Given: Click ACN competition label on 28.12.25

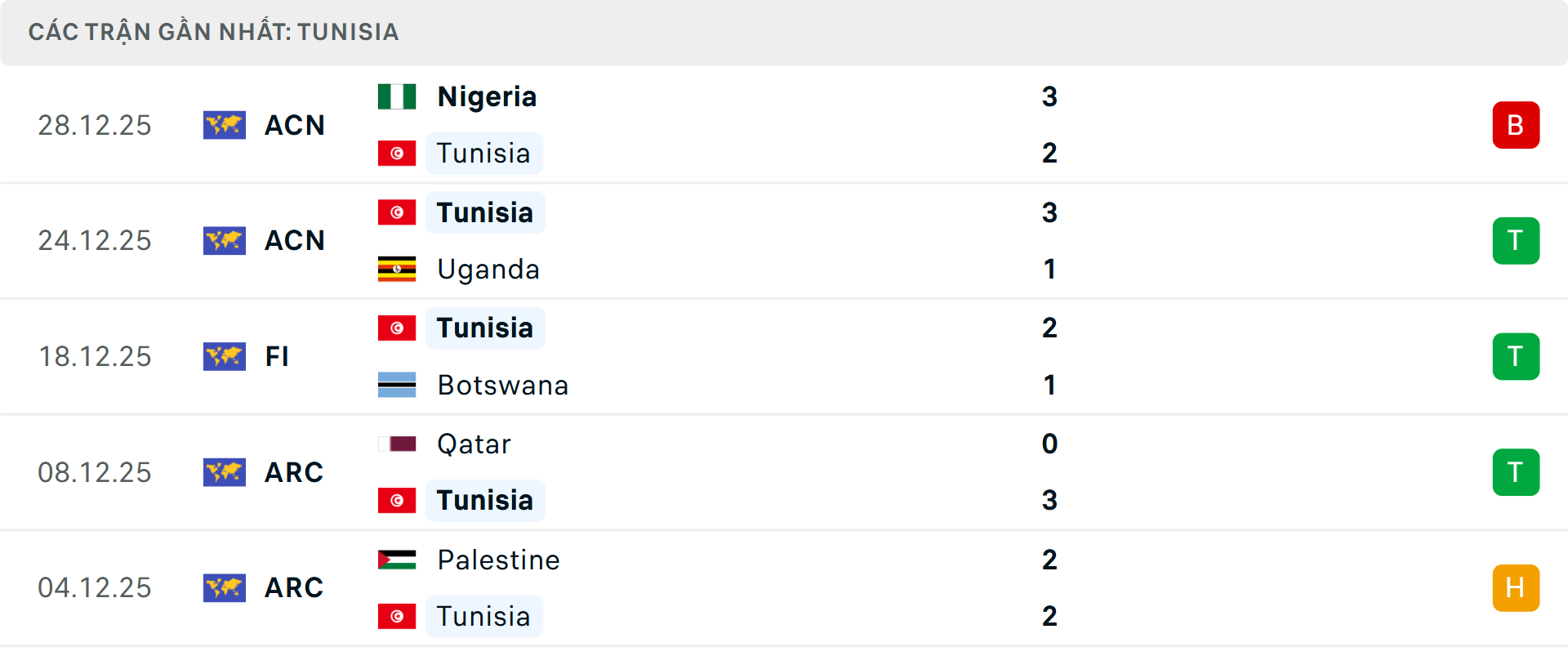Looking at the screenshot, I should point(295,125).
